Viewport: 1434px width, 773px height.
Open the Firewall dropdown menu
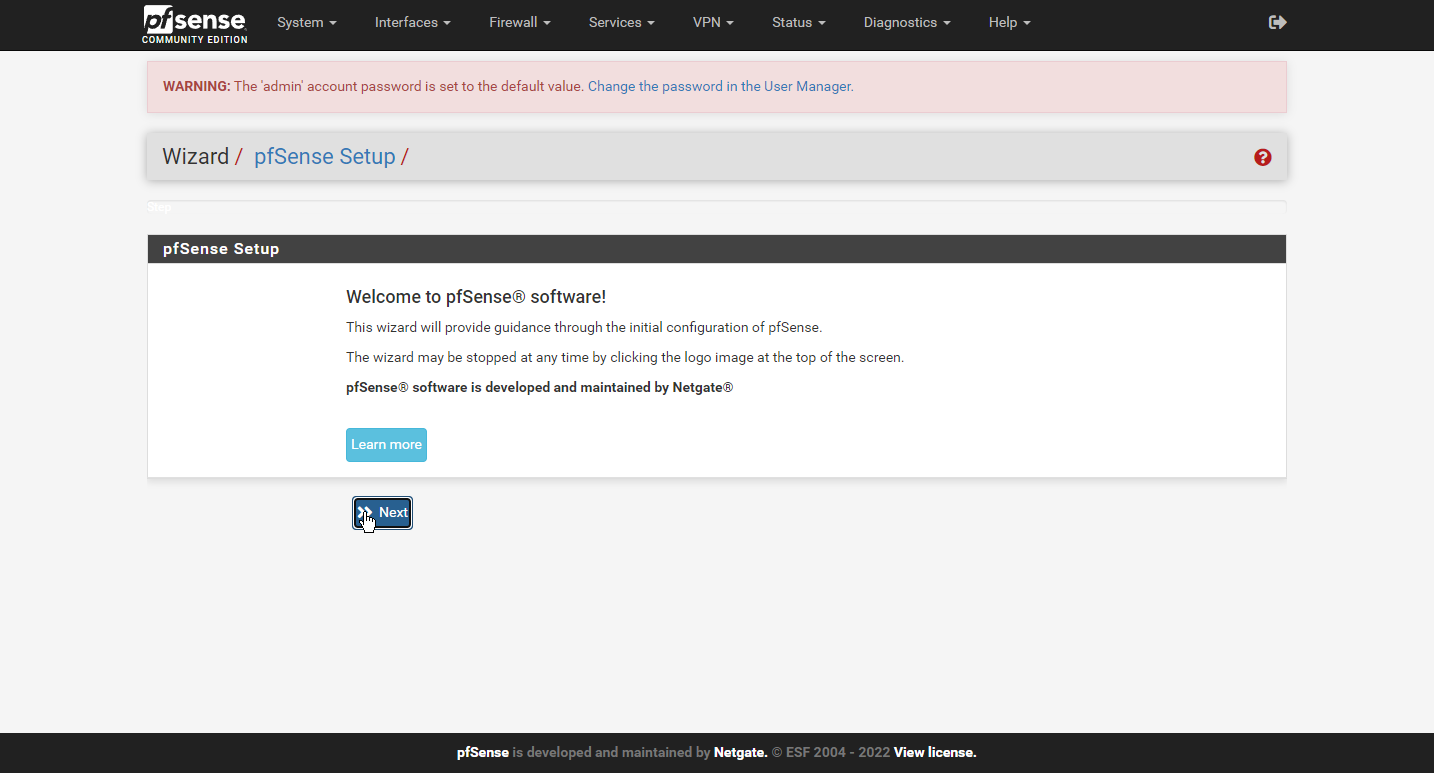(520, 22)
